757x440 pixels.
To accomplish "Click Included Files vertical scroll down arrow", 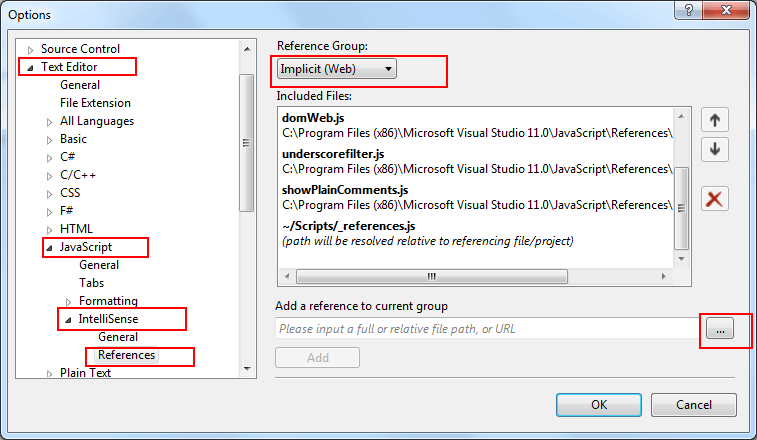I will tap(681, 259).
